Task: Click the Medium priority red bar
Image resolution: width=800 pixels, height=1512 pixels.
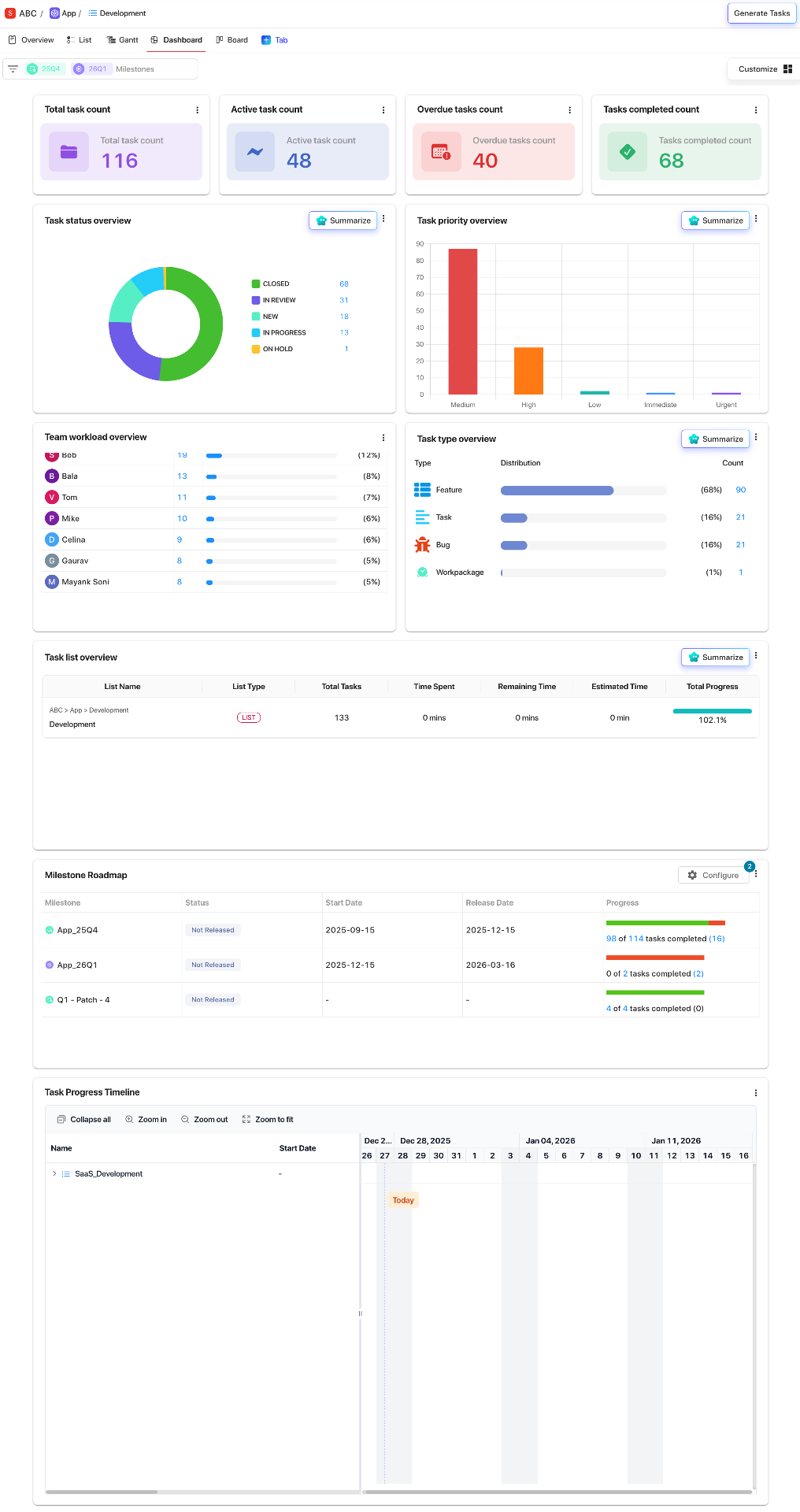Action: (463, 321)
